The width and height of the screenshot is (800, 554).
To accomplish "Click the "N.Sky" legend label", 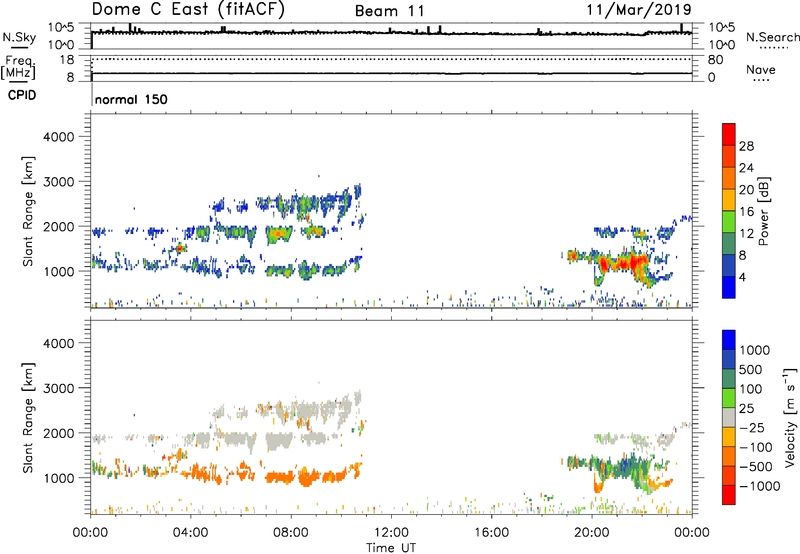I will [19, 37].
